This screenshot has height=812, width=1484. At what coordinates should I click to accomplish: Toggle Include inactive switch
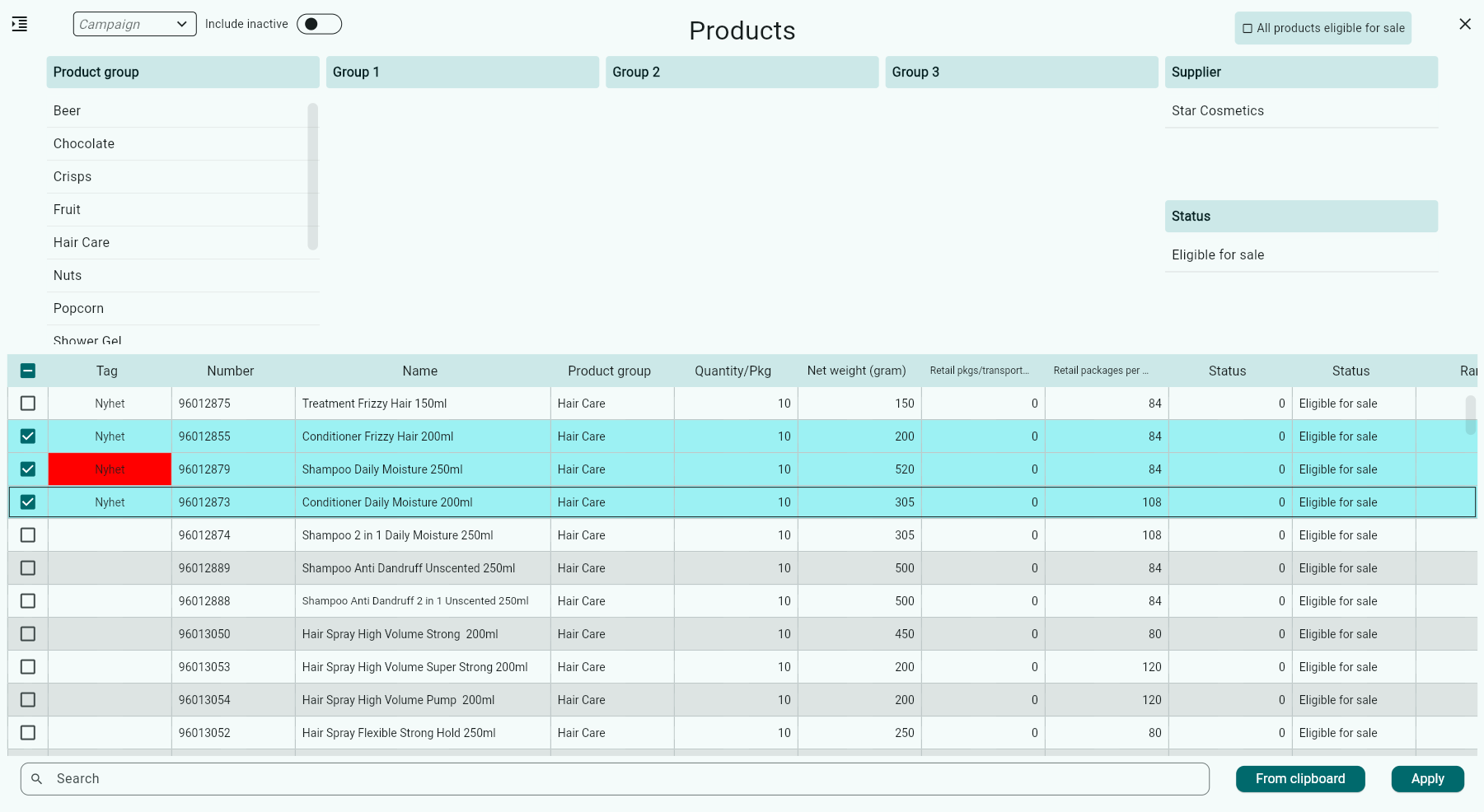tap(319, 24)
